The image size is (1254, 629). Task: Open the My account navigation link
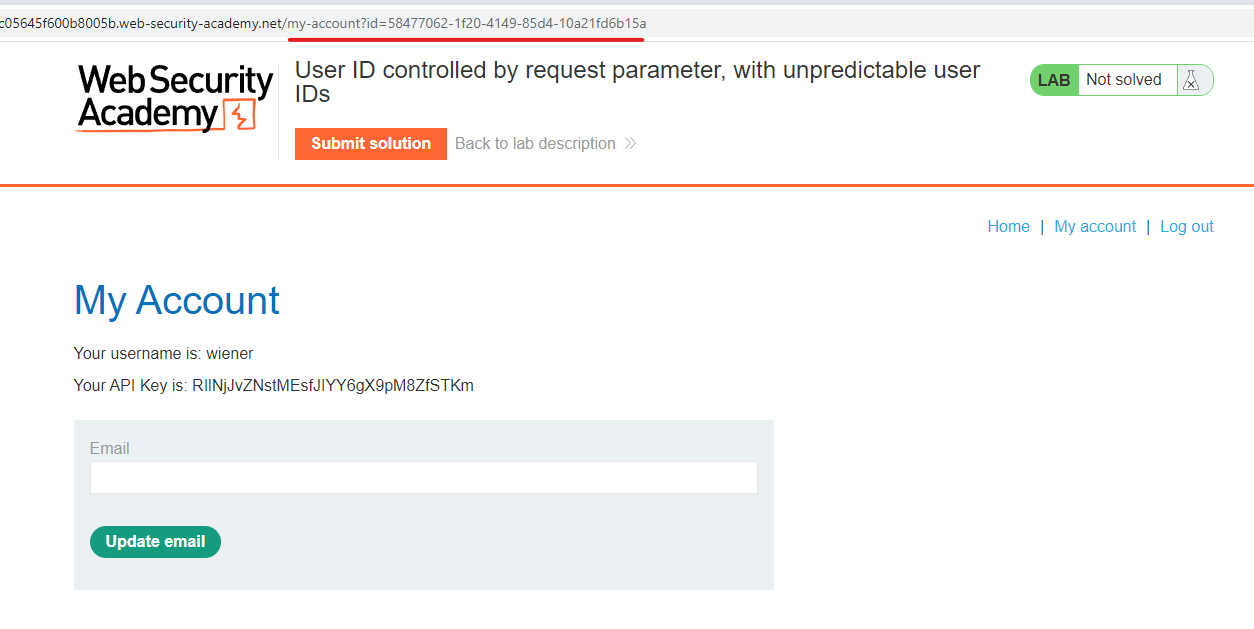[x=1095, y=227]
